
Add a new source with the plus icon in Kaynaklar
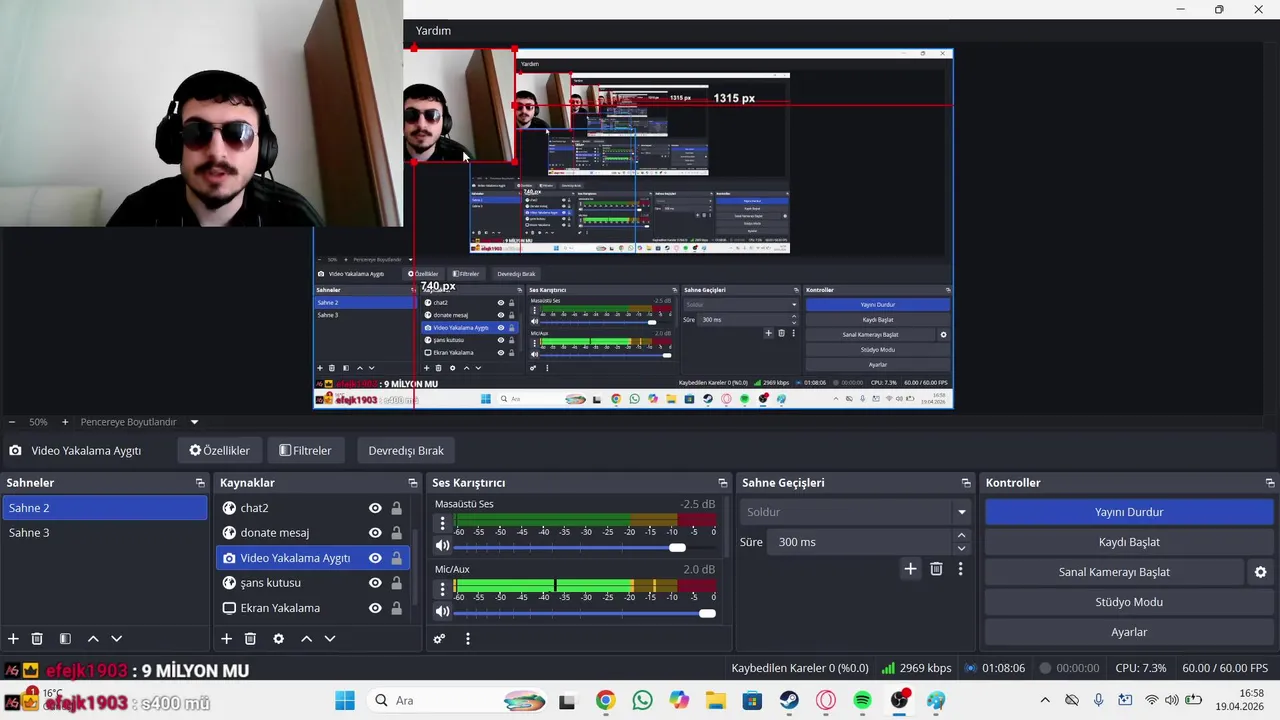tap(226, 639)
